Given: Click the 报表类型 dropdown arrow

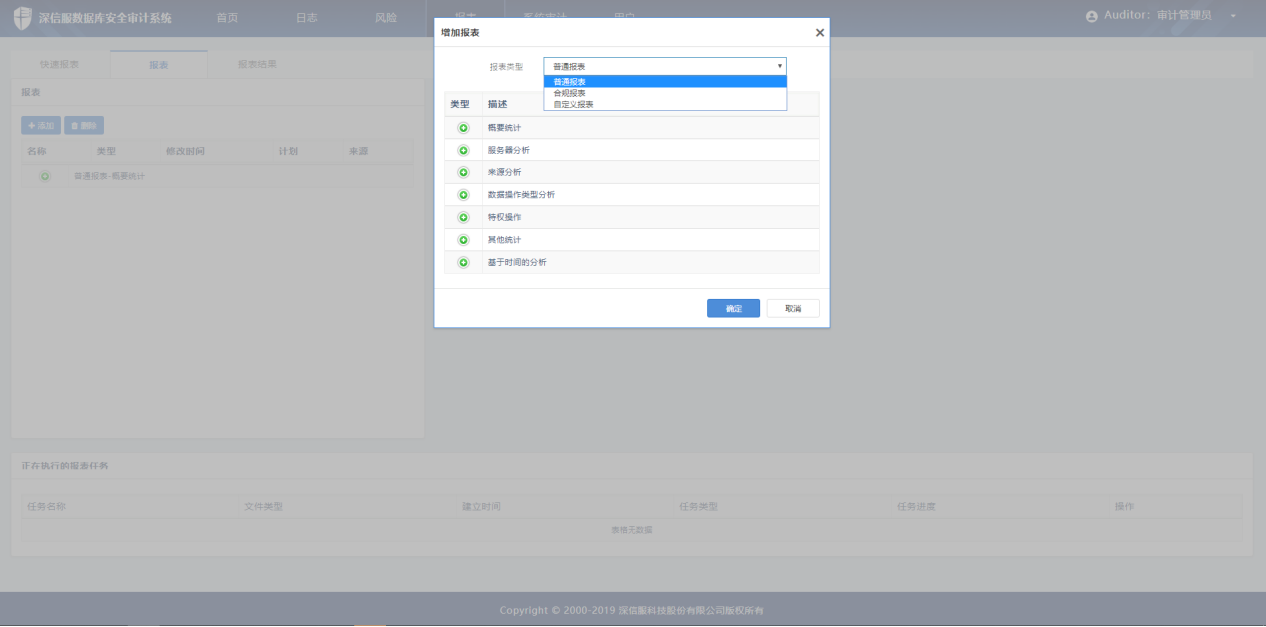Looking at the screenshot, I should (x=779, y=66).
